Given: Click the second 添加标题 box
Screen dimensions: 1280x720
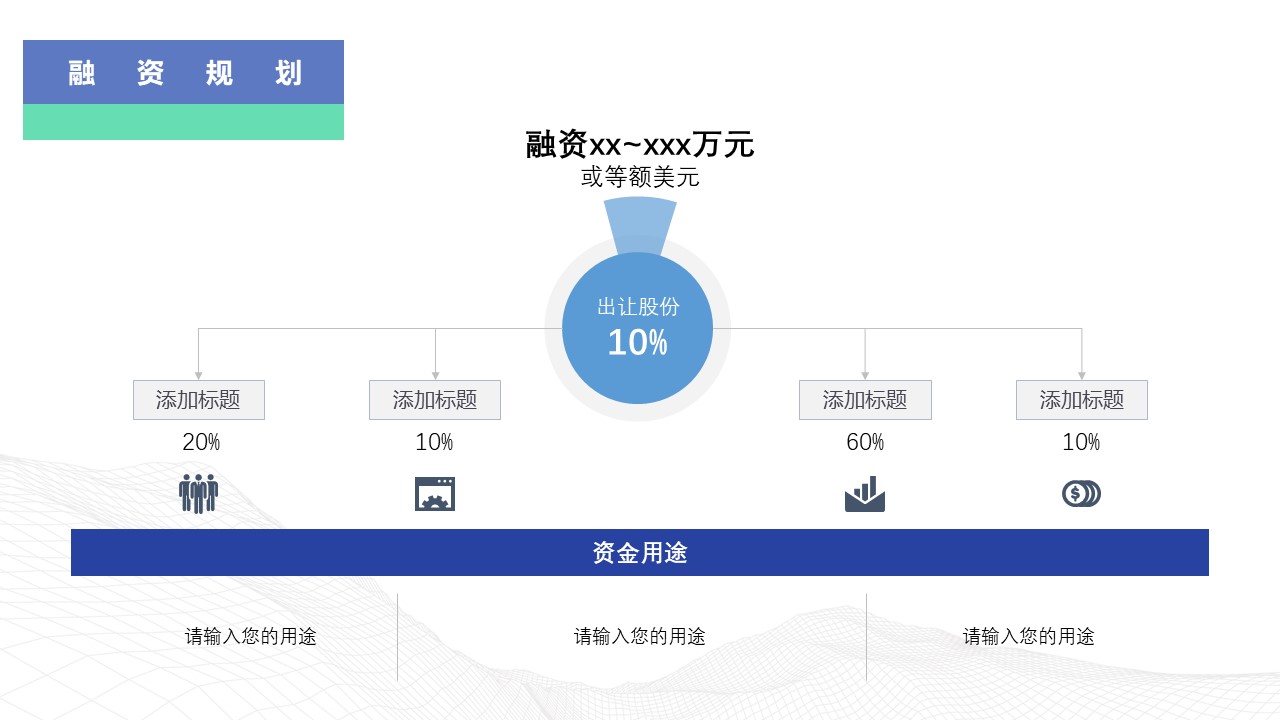Looking at the screenshot, I should [435, 400].
